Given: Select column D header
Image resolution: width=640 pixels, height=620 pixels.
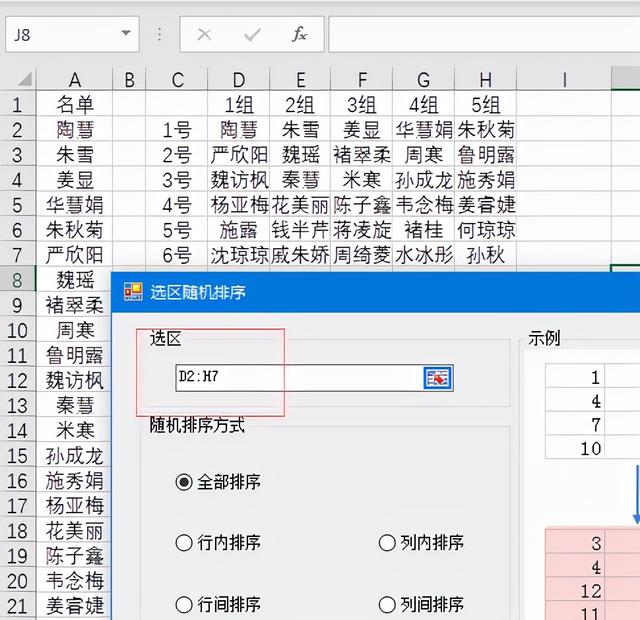Looking at the screenshot, I should [238, 80].
